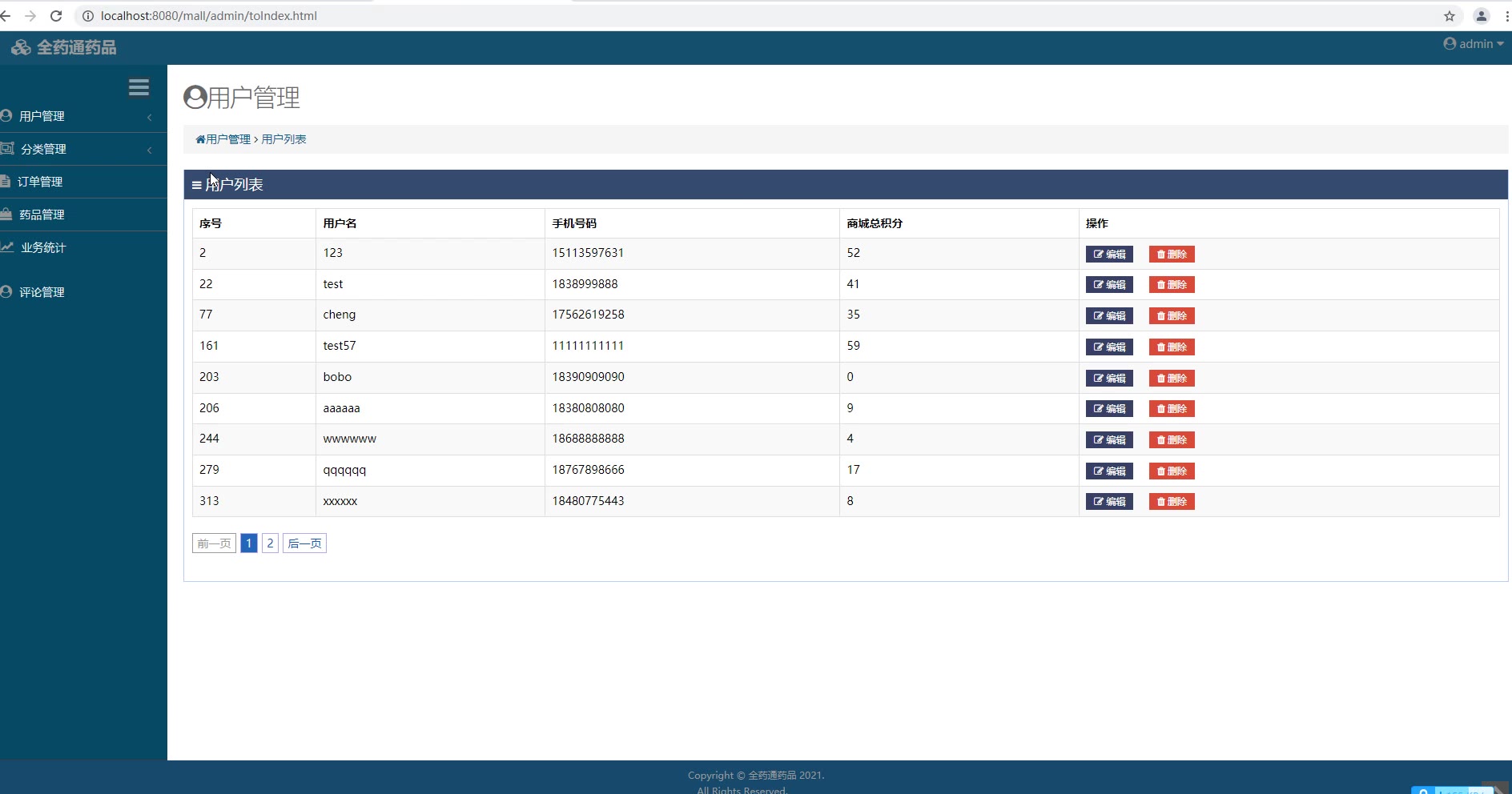Click the site info icon in address bar
This screenshot has height=794, width=1512.
88,16
